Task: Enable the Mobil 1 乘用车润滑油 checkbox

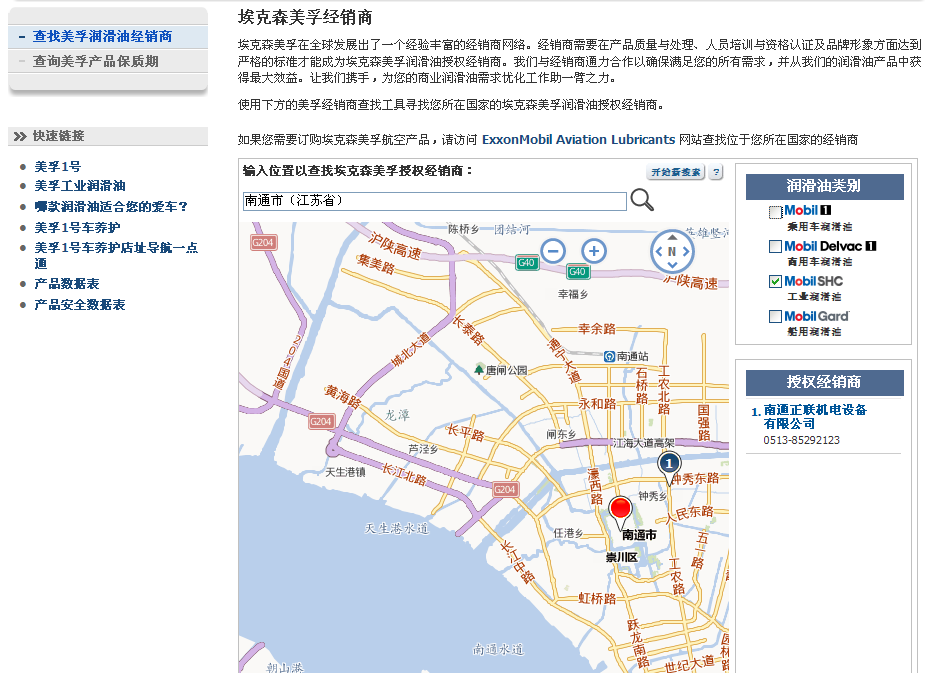Action: click(775, 212)
